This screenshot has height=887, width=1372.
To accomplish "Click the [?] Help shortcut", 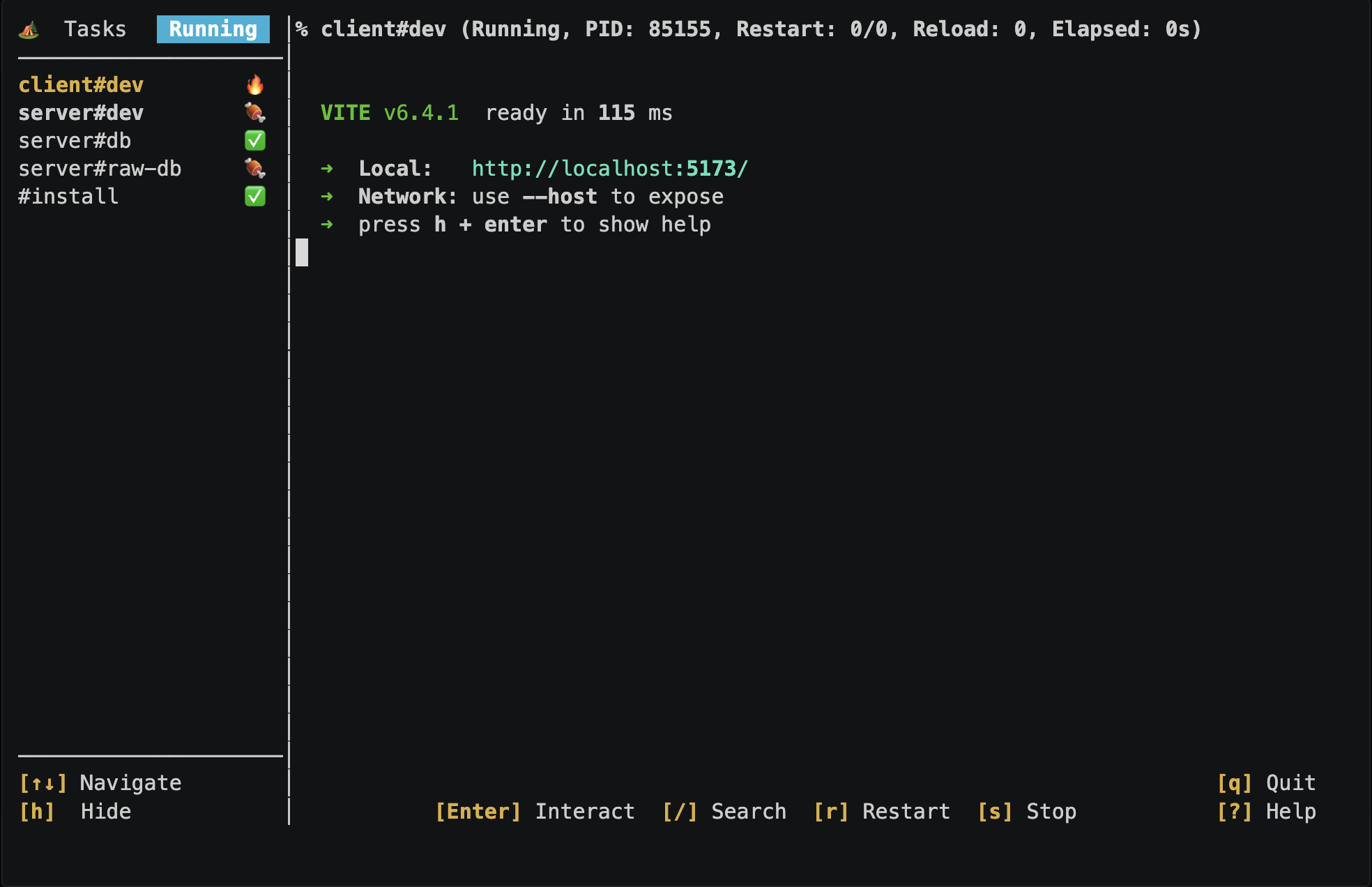I will click(1266, 811).
